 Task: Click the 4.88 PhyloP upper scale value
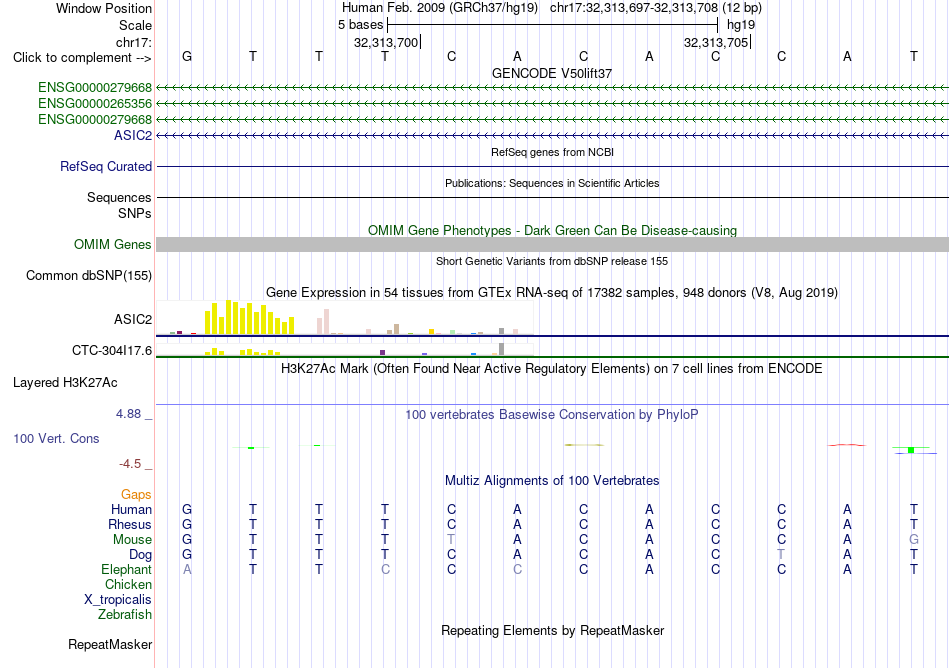(x=128, y=414)
